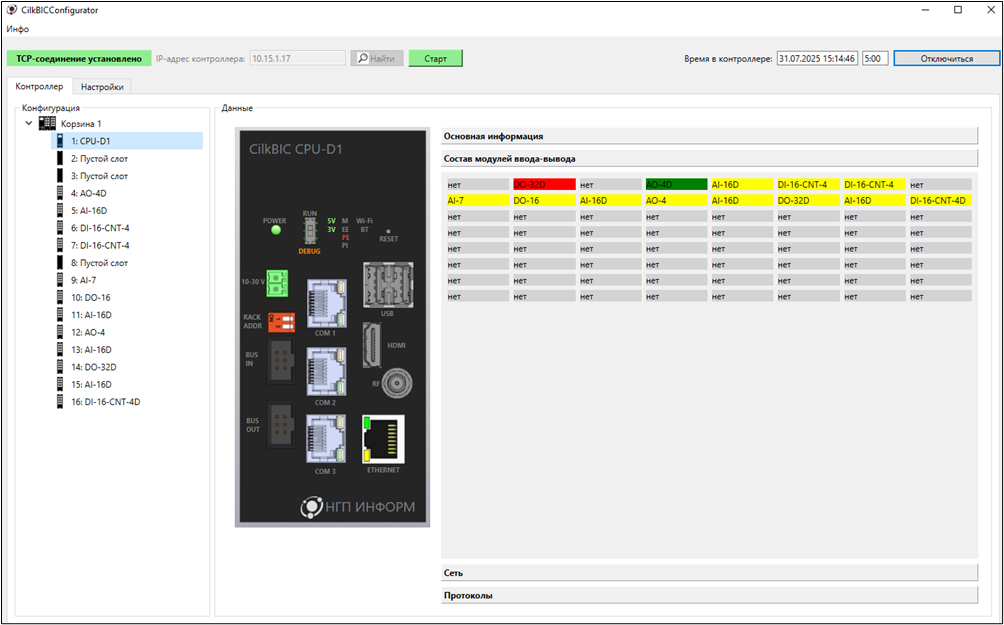This screenshot has width=1004, height=625.
Task: Click the green 10-30 V power connector
Action: pos(278,283)
